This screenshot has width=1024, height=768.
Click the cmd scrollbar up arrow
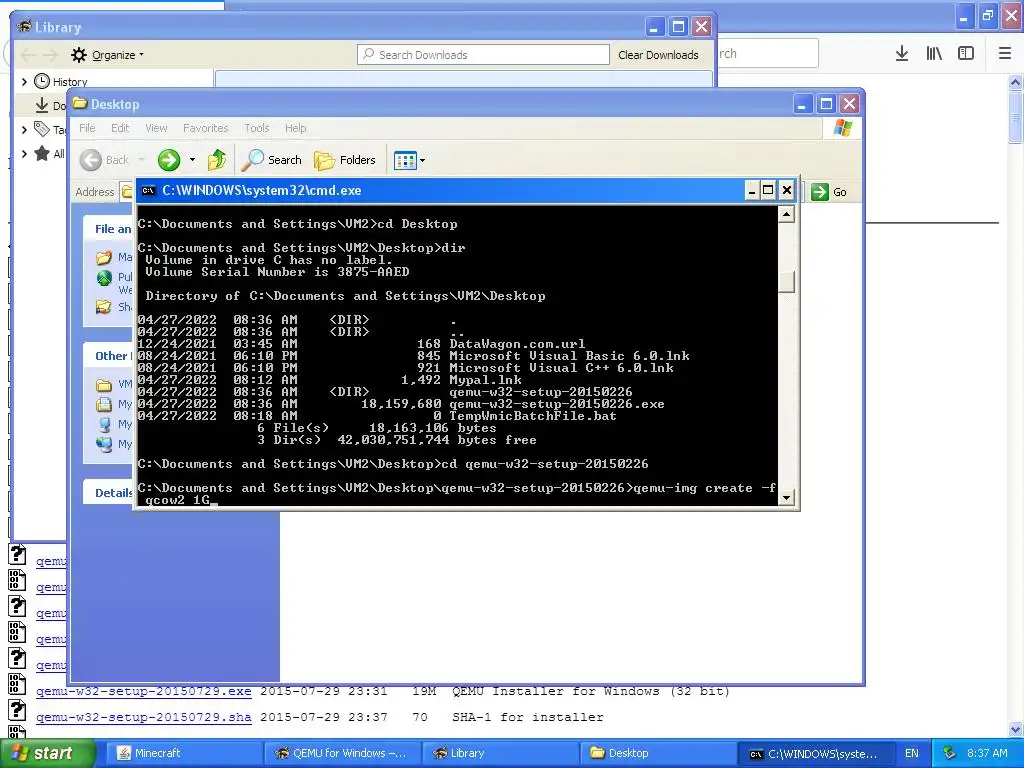click(x=786, y=214)
